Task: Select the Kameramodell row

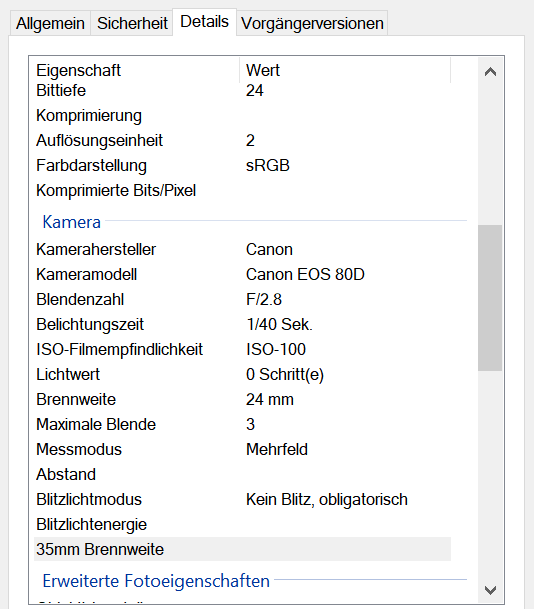Action: 242,274
